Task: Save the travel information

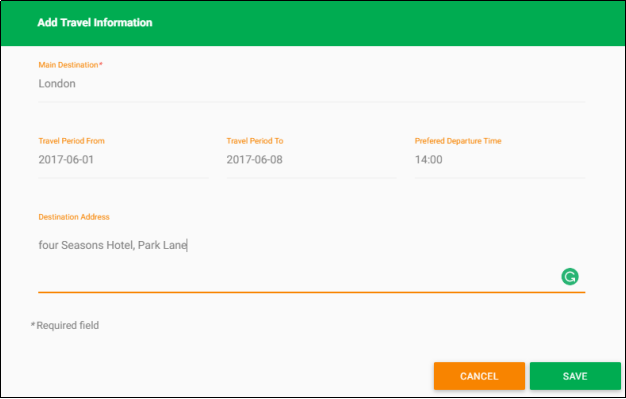Action: tap(575, 376)
